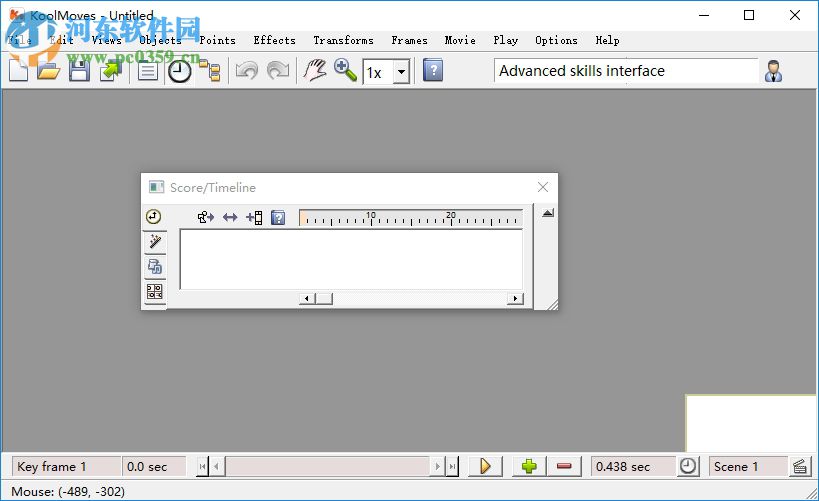The image size is (819, 501).
Task: Open the Movie menu
Action: [460, 40]
